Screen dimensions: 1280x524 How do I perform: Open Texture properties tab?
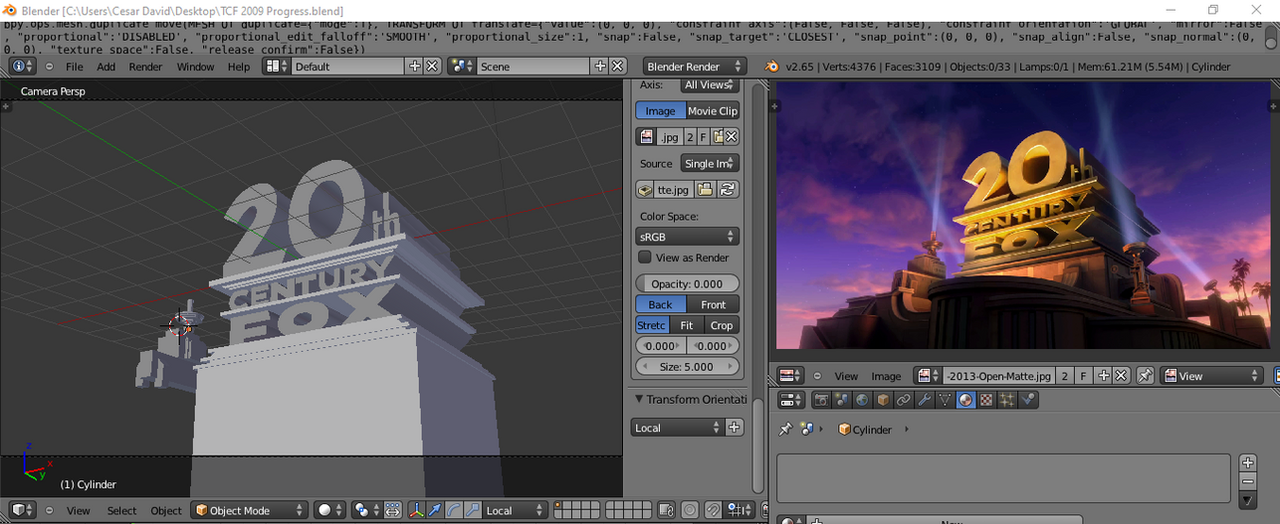pos(985,400)
